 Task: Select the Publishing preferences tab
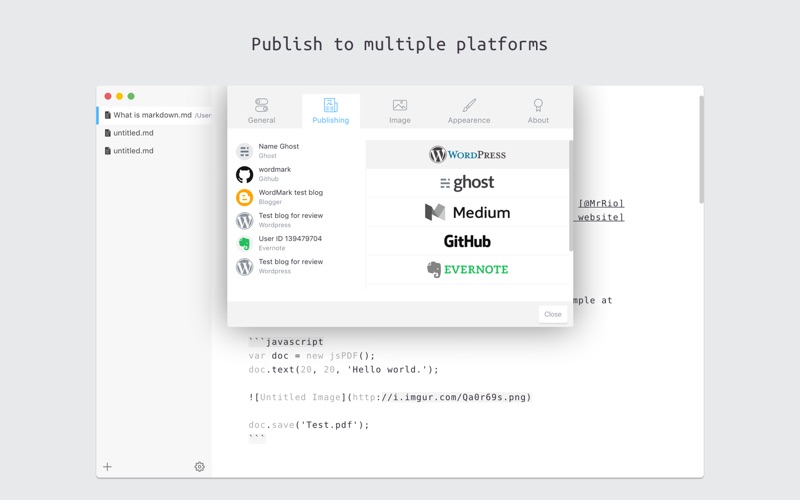(x=331, y=111)
